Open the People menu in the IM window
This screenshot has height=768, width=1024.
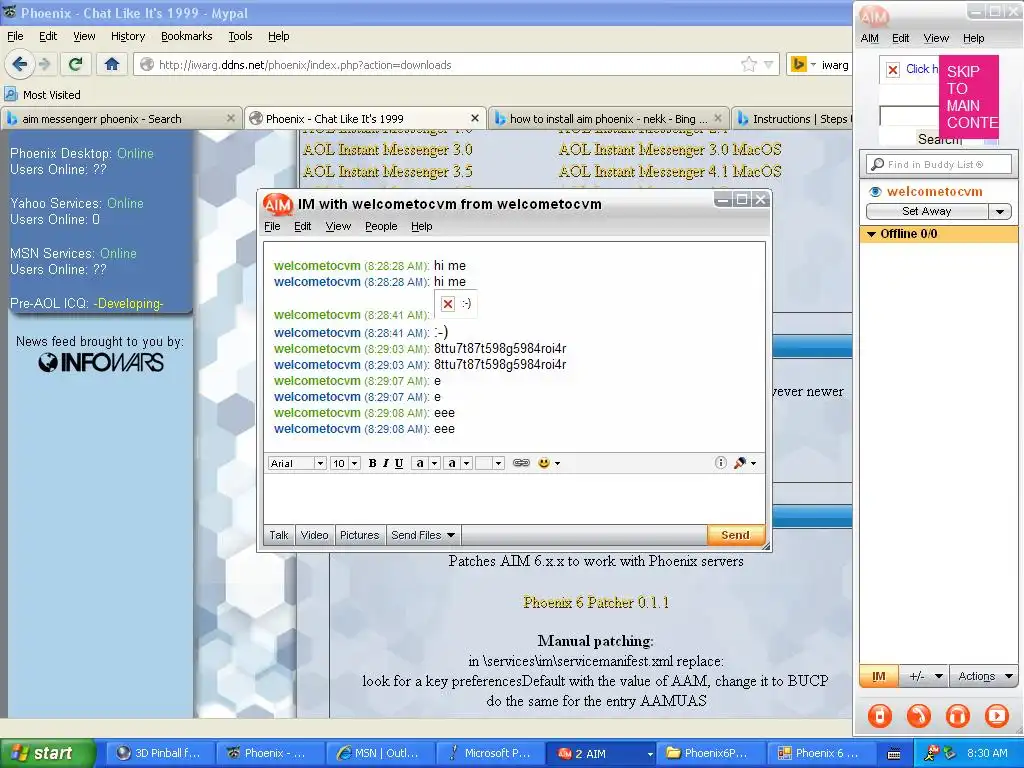point(381,226)
